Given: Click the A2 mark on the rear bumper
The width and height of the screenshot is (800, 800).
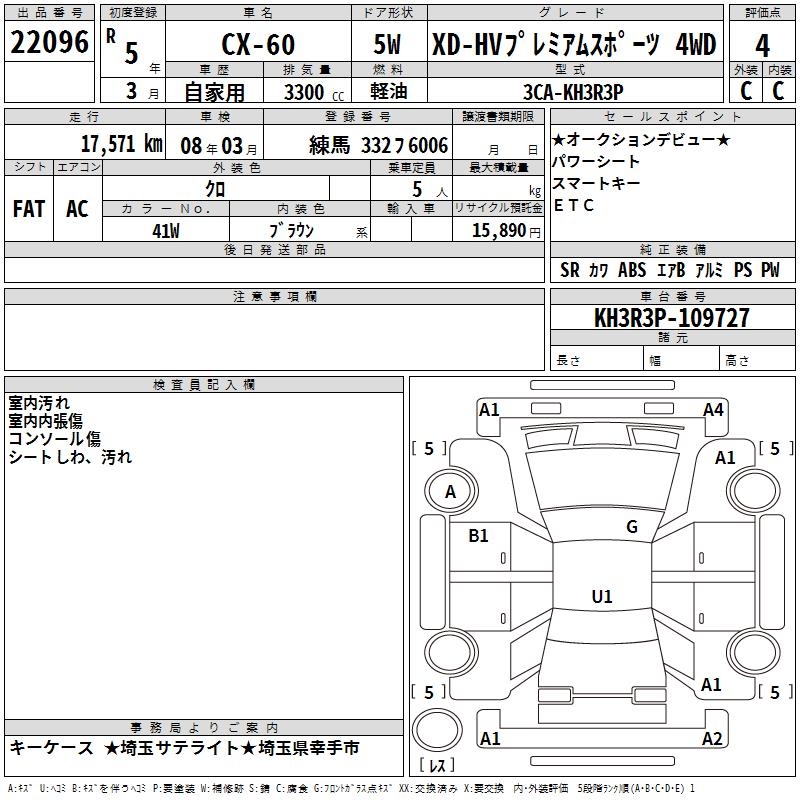Looking at the screenshot, I should (x=712, y=738).
